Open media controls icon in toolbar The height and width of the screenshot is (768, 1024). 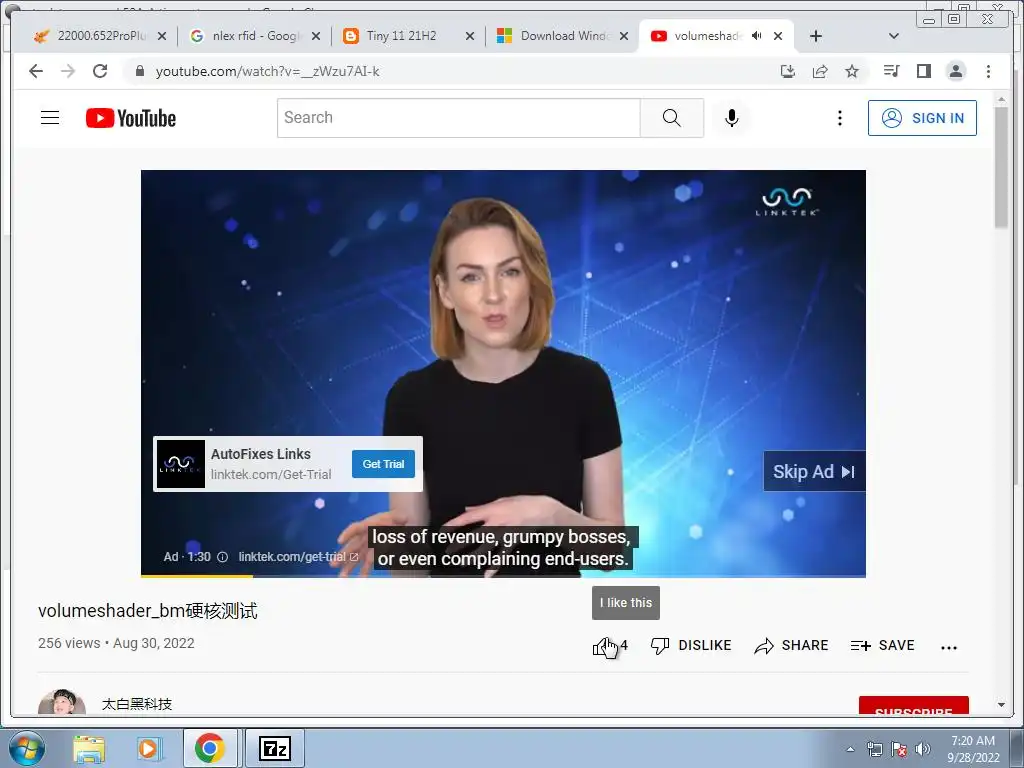pos(891,71)
